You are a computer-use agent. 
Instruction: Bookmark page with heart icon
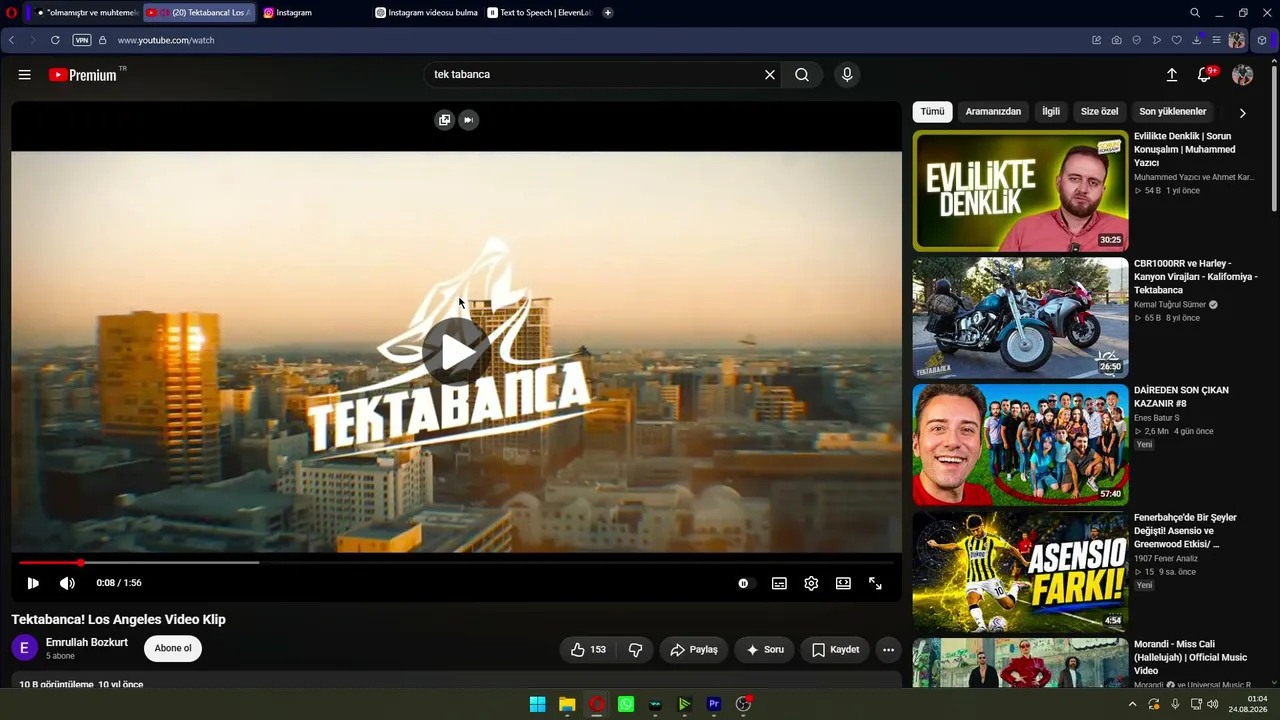click(1176, 40)
